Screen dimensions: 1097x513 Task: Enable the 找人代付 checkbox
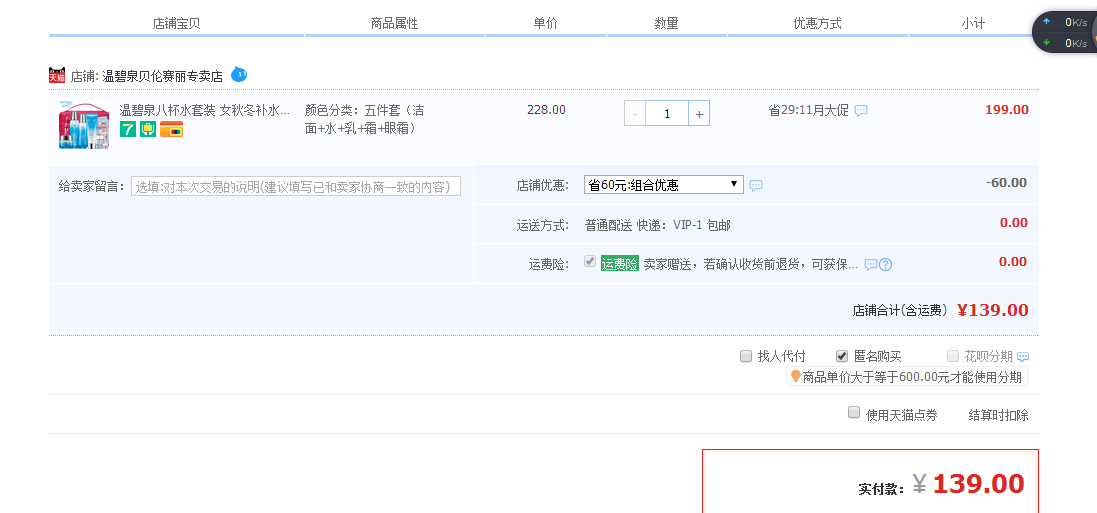tap(746, 356)
